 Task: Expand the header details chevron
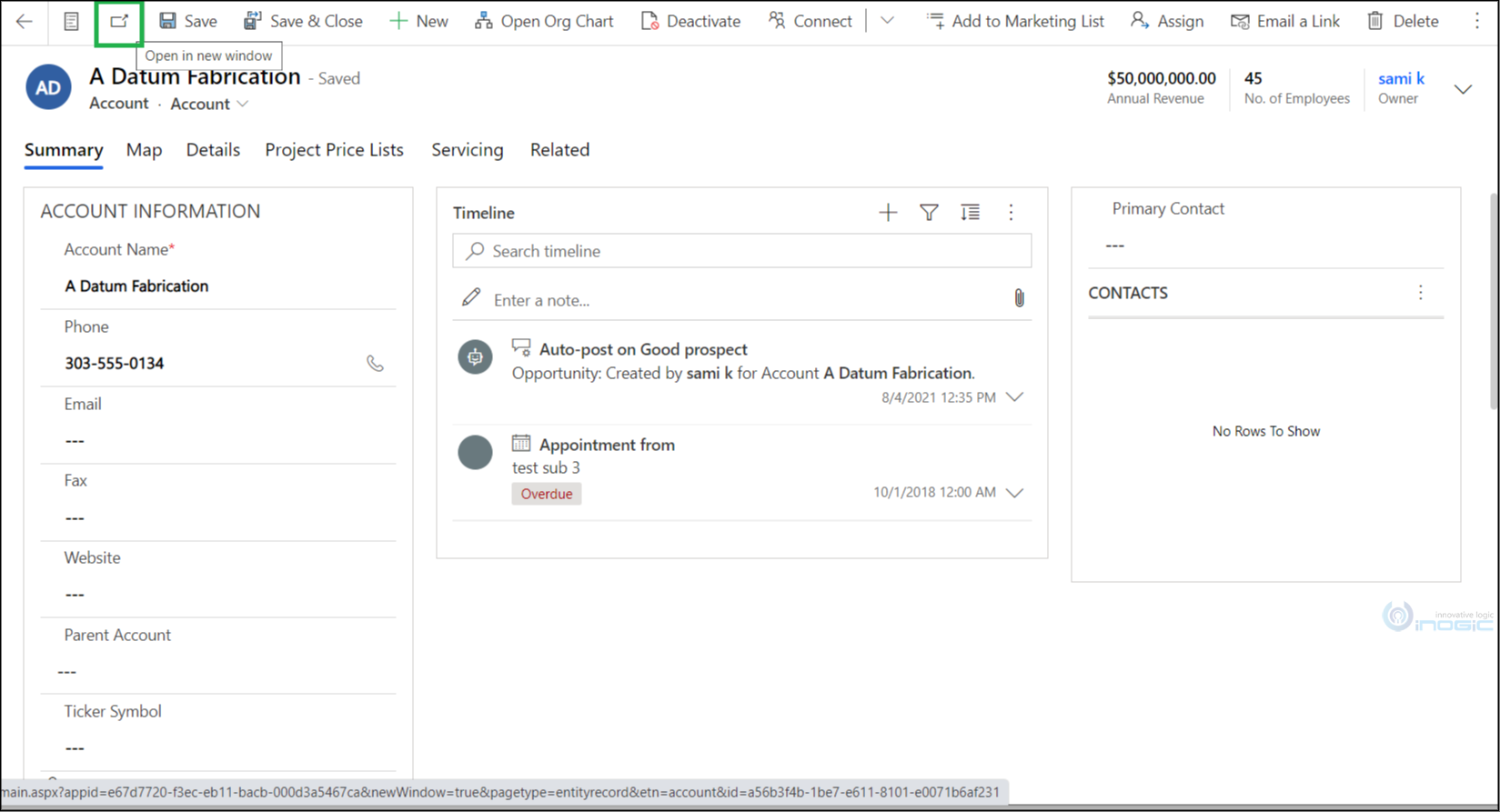tap(1463, 89)
